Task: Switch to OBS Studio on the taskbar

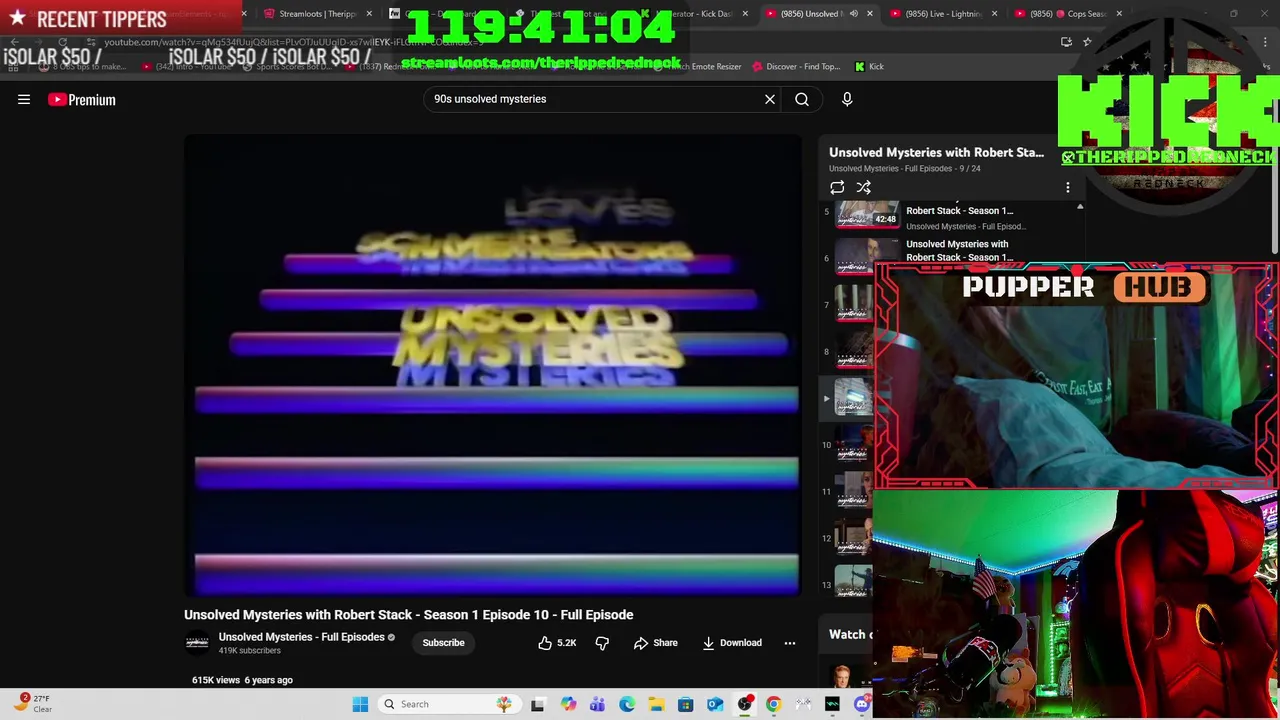Action: click(x=745, y=704)
